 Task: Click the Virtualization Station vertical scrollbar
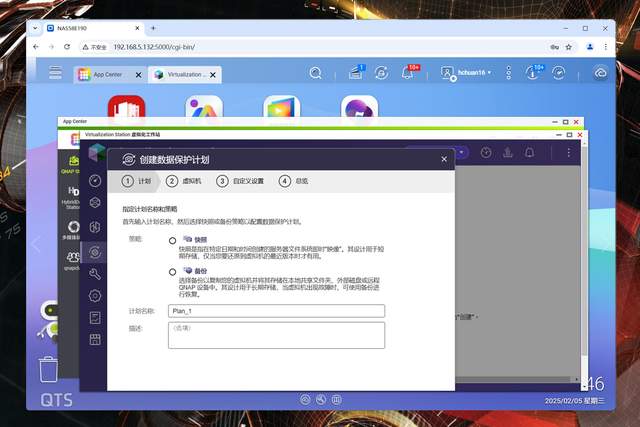click(x=584, y=249)
